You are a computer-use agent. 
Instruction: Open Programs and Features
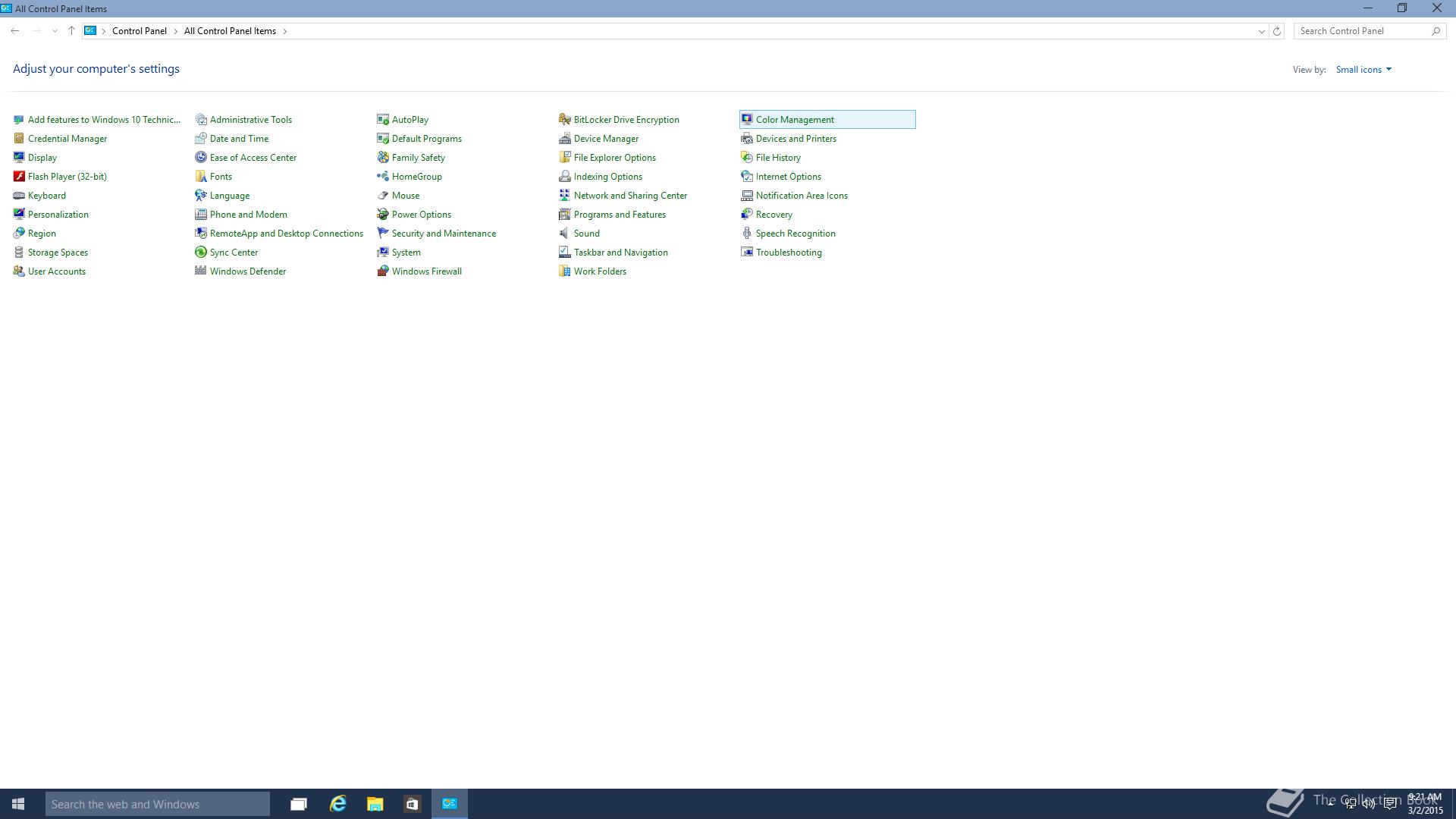[620, 215]
